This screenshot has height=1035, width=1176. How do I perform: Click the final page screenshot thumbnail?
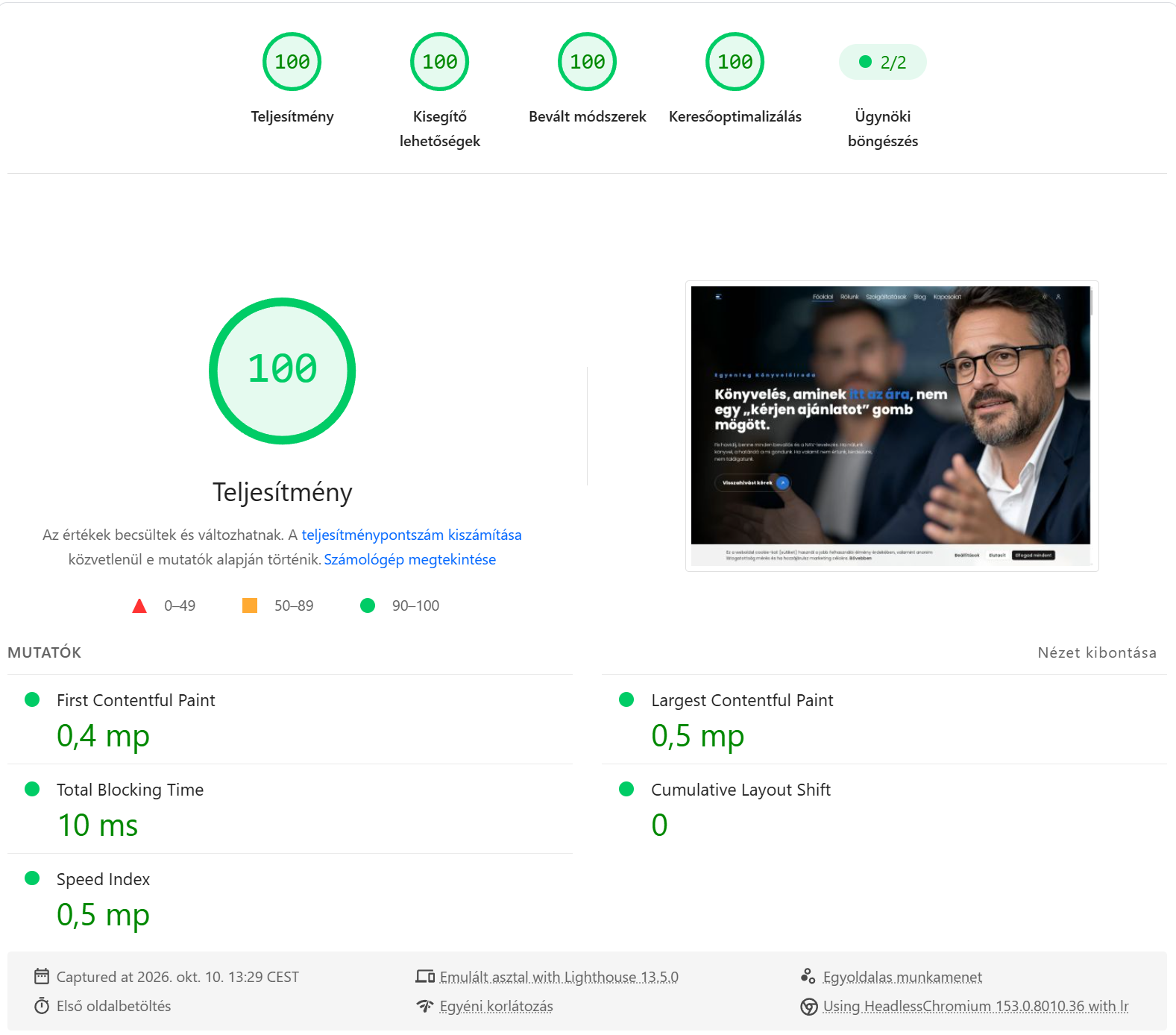[892, 426]
